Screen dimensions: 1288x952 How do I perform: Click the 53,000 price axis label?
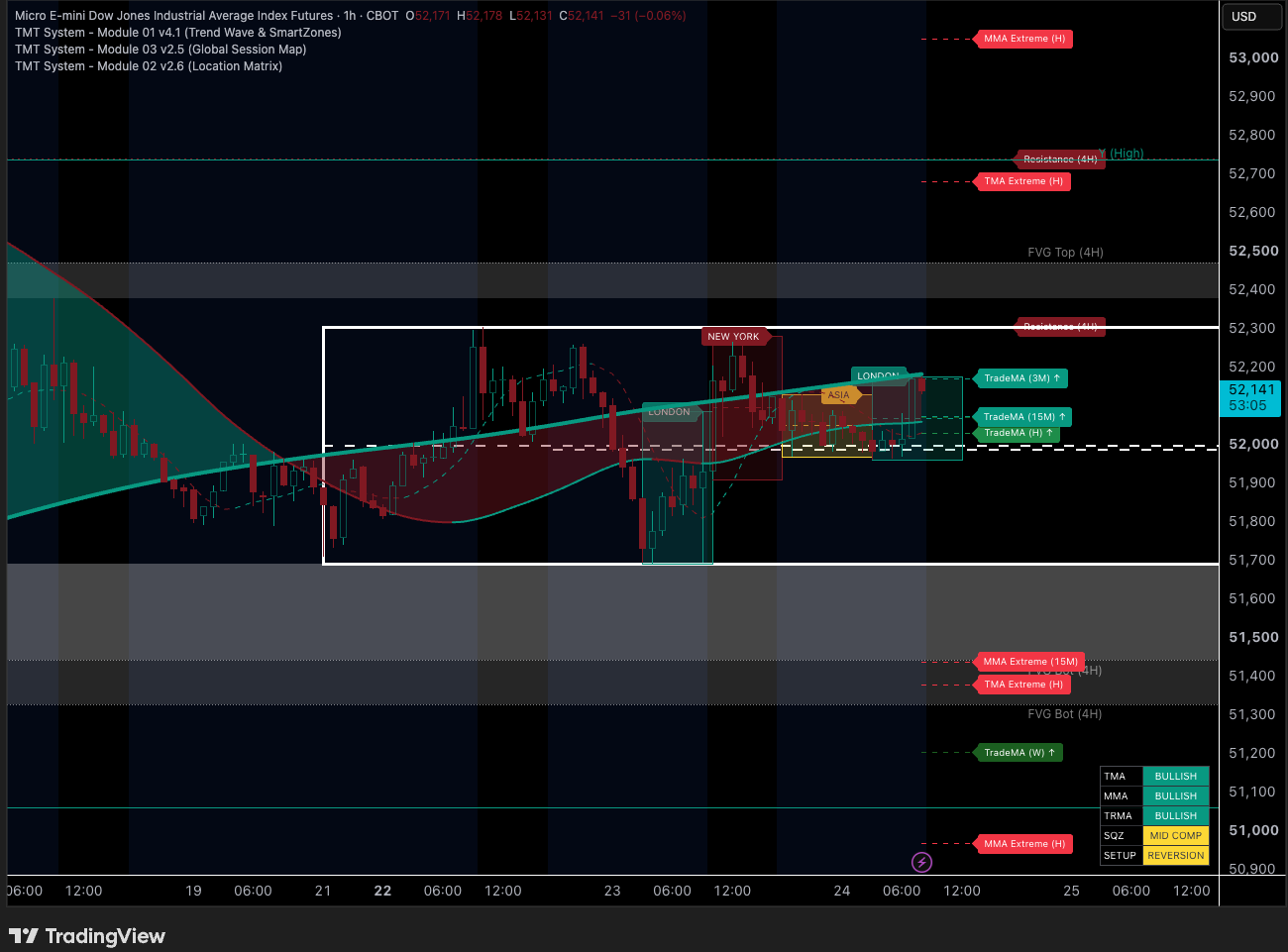(1253, 58)
